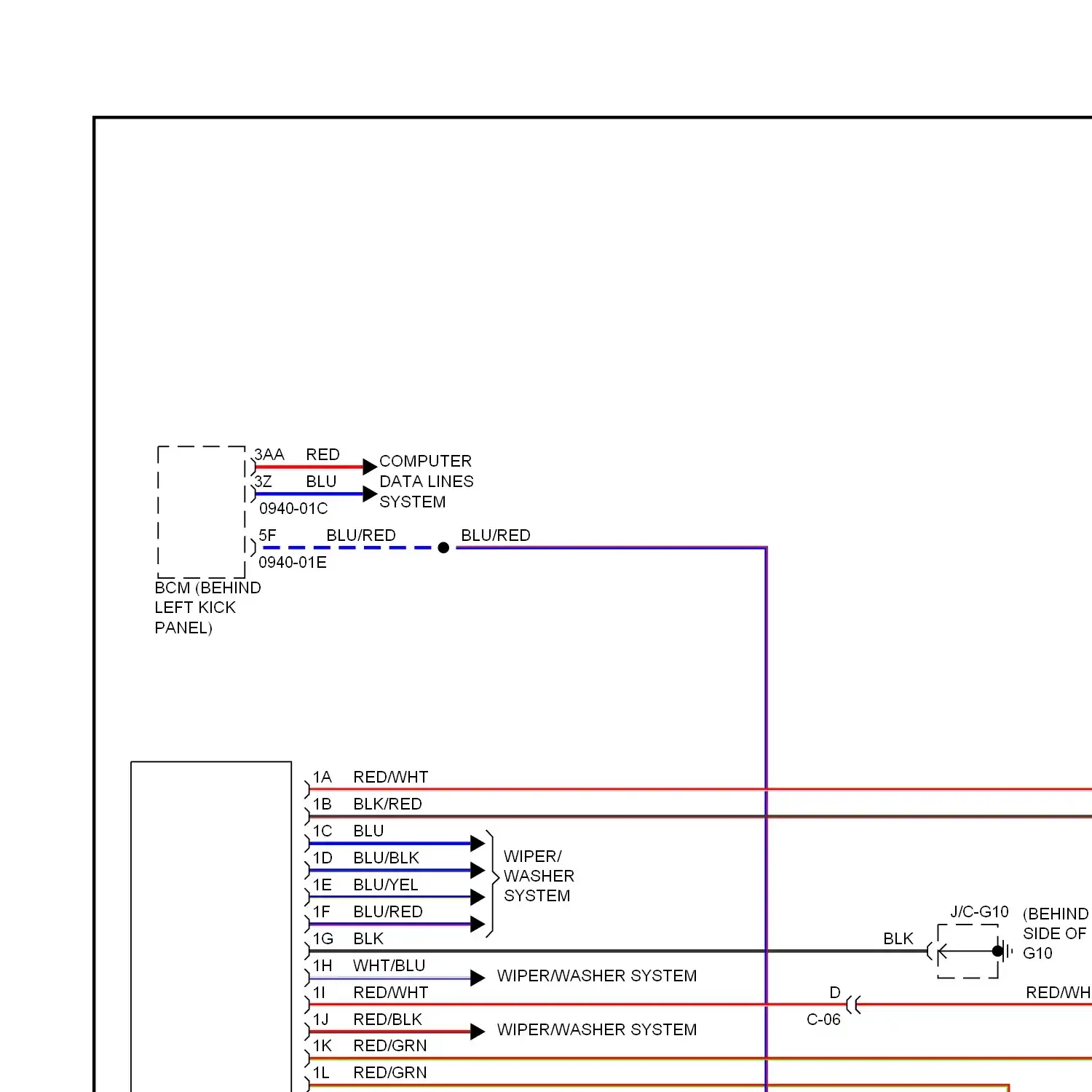Viewport: 1092px width, 1092px height.
Task: Click the 1H pin label
Action: point(323,965)
